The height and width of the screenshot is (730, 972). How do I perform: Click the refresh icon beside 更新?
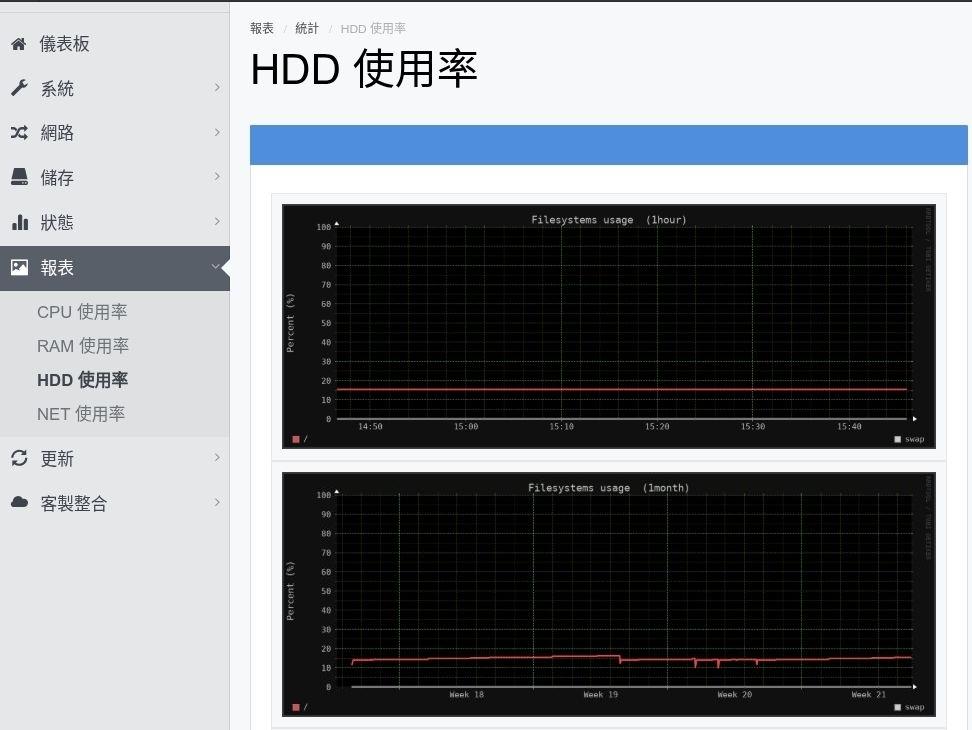[x=19, y=458]
